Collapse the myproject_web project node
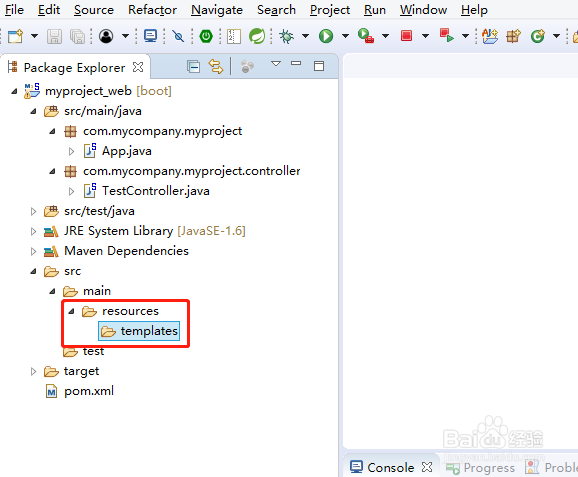 pos(14,91)
